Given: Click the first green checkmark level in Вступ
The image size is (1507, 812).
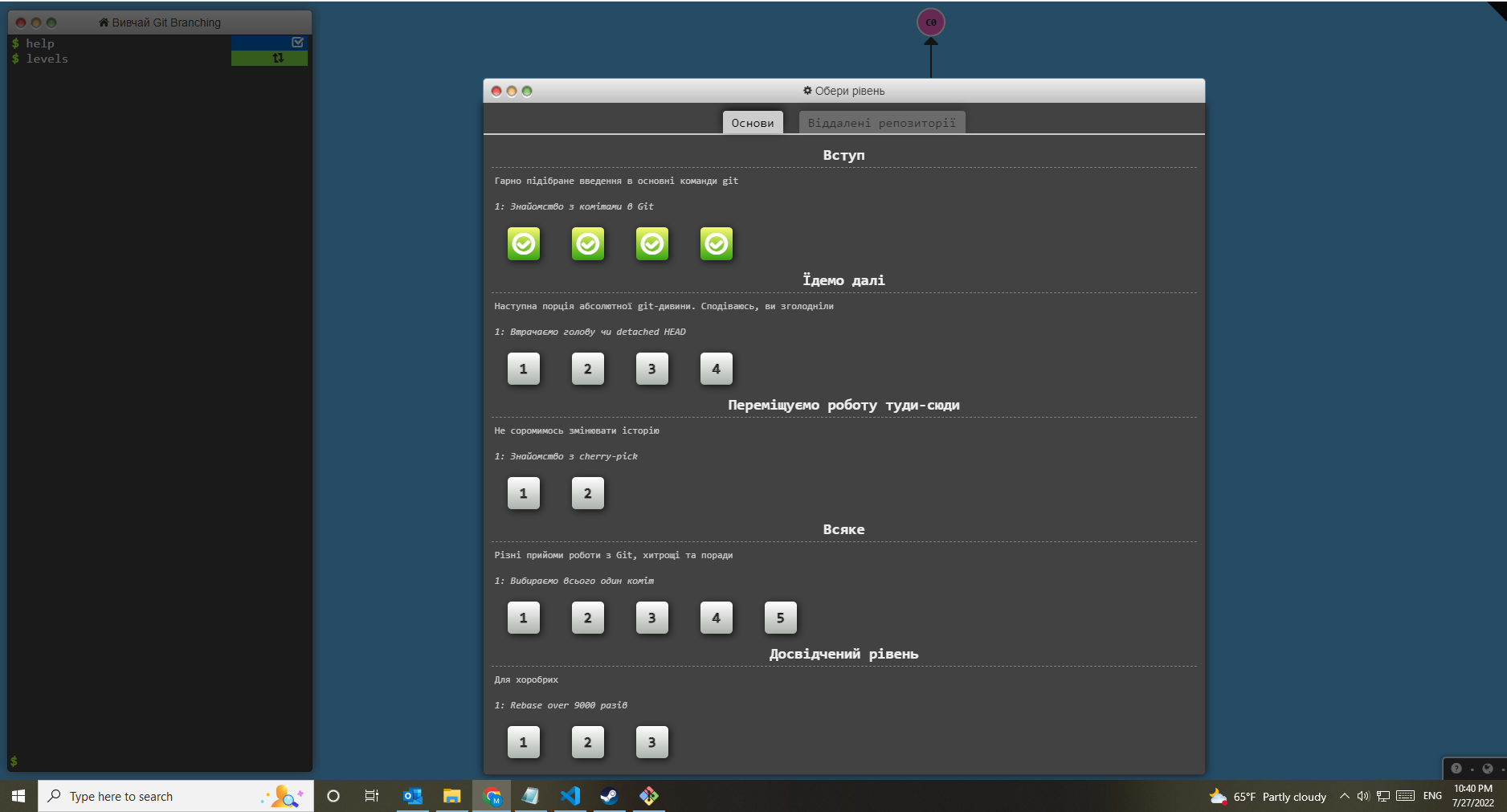Looking at the screenshot, I should coord(523,244).
